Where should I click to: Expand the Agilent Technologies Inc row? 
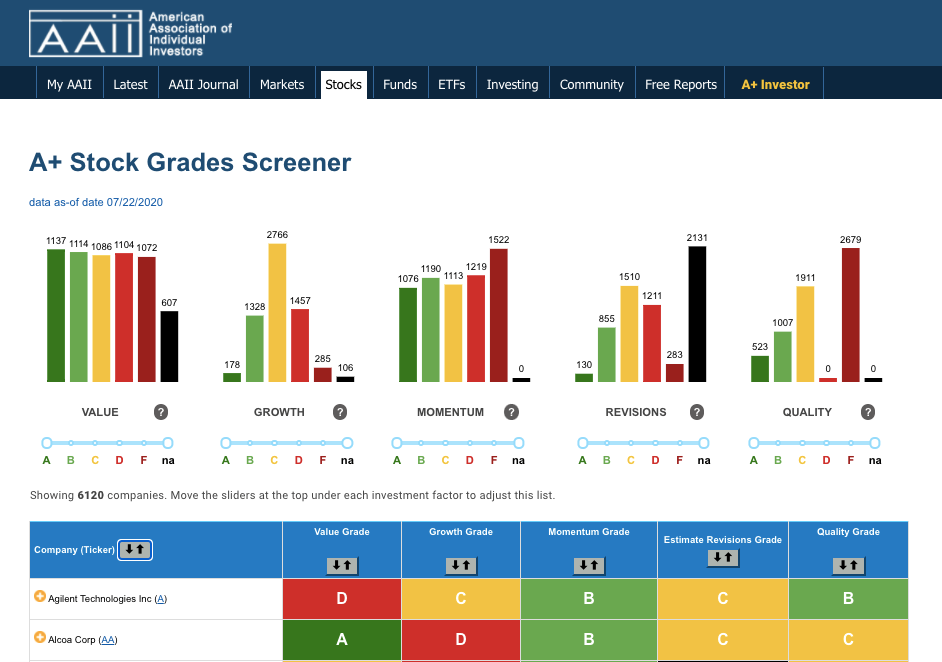[x=40, y=597]
